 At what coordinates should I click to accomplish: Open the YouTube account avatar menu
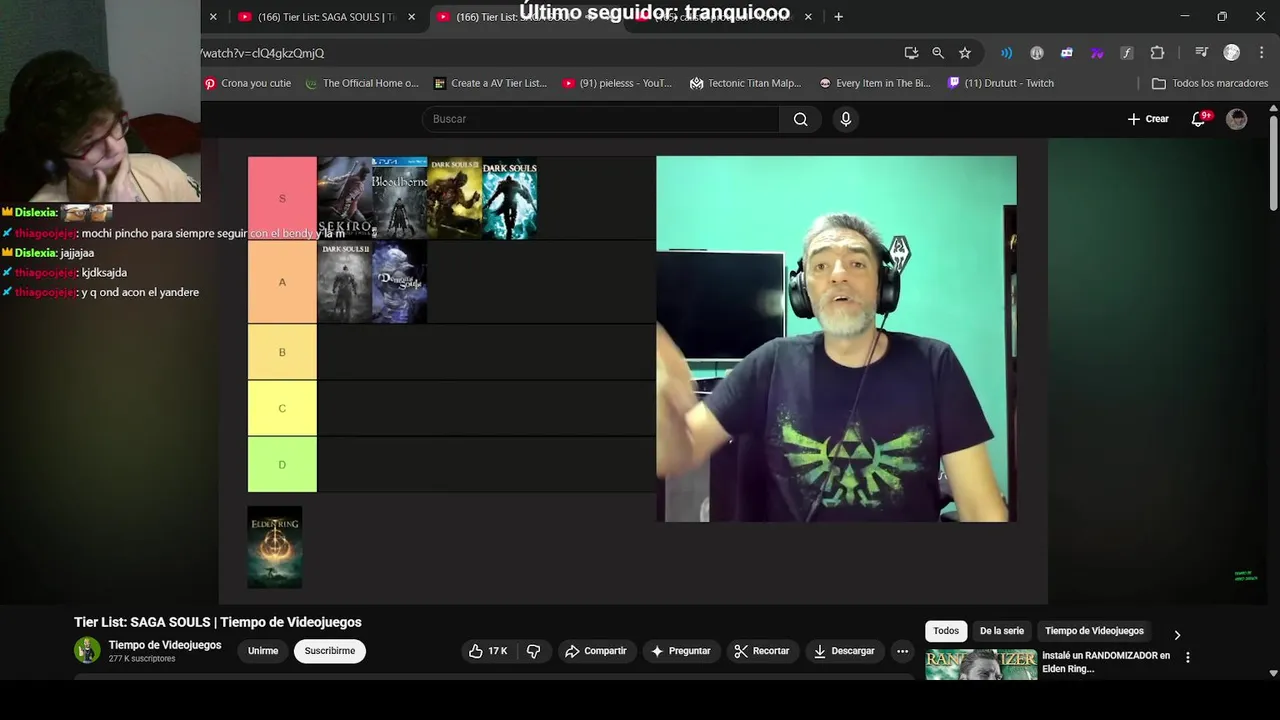[1237, 119]
